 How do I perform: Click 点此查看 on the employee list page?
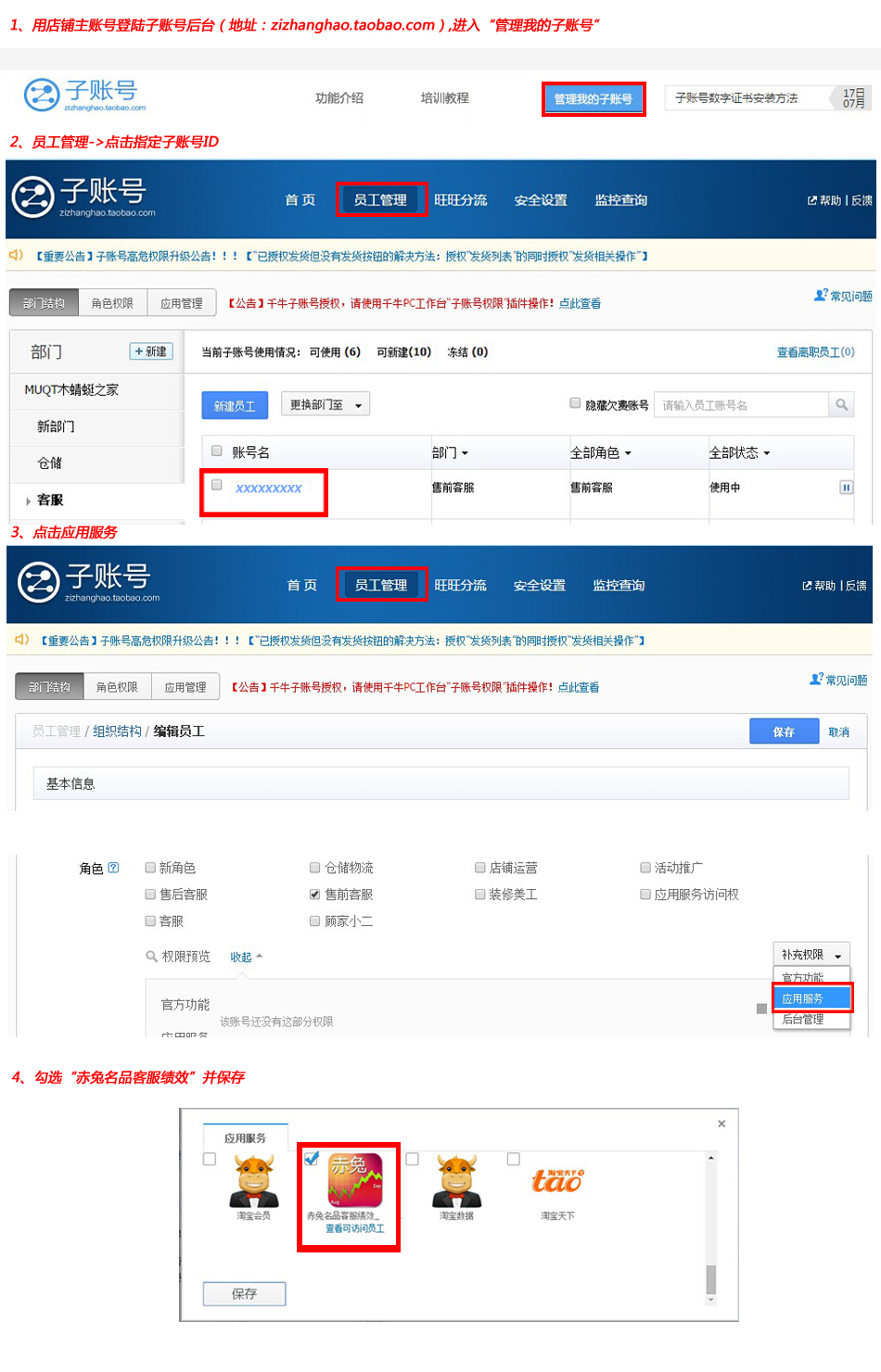coord(580,303)
